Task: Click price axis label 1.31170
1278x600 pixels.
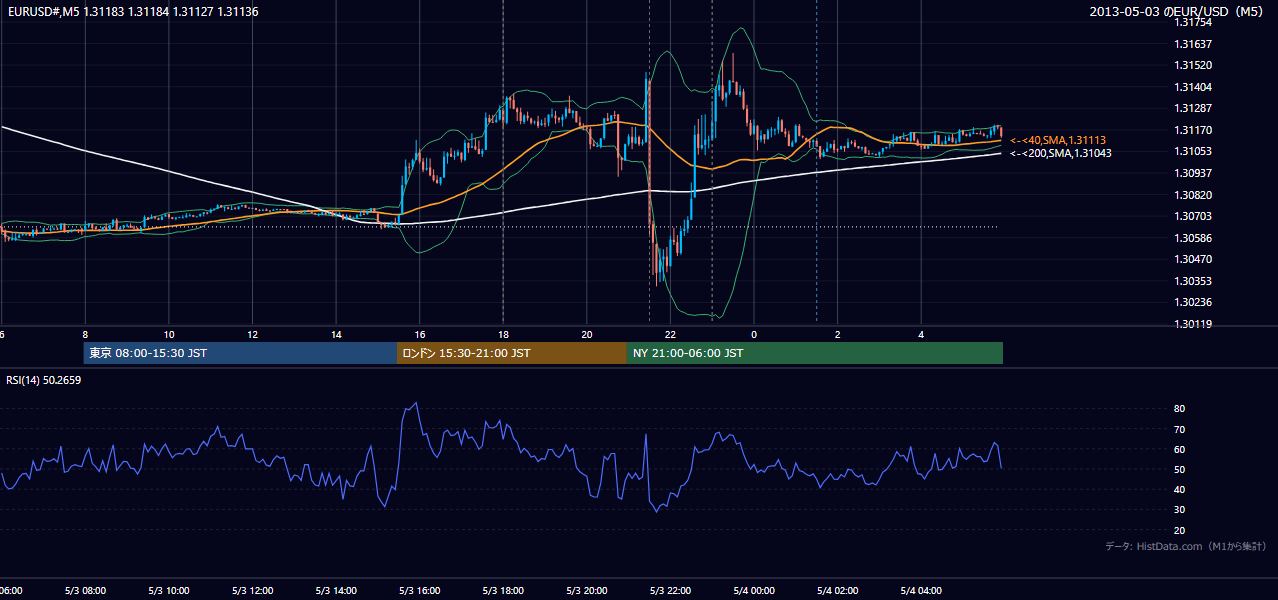Action: click(x=1192, y=130)
